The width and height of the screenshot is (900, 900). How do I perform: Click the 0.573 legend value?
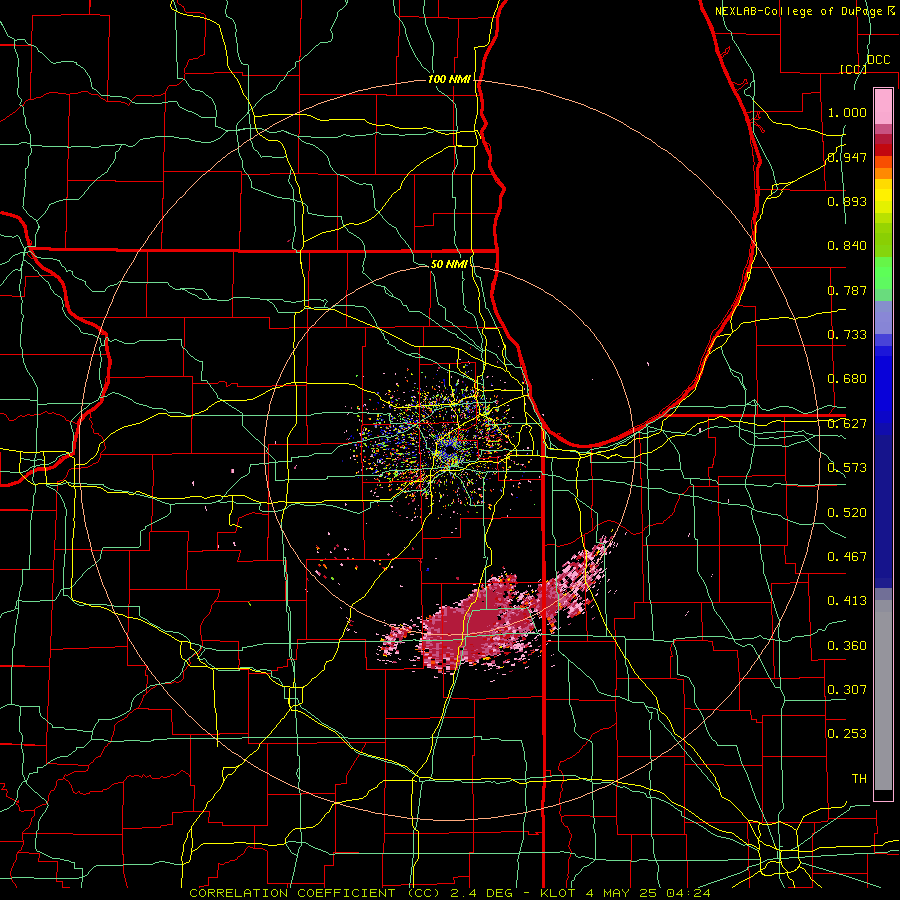click(847, 468)
